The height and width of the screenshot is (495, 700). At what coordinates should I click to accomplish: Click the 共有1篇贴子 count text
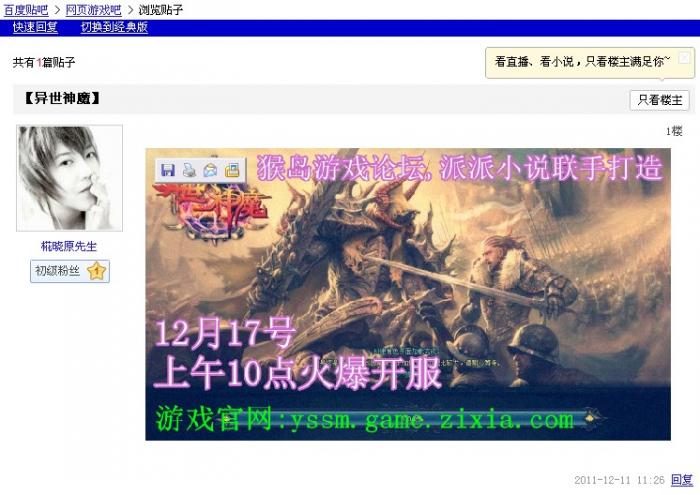(44, 62)
